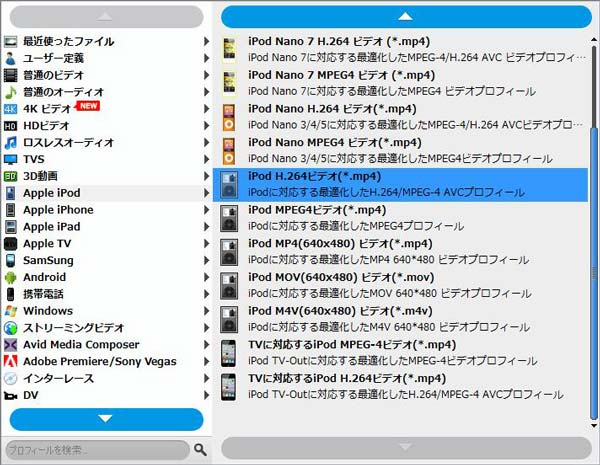Click the 3D動画 icon
Screen dimensions: 600x465
coord(10,176)
